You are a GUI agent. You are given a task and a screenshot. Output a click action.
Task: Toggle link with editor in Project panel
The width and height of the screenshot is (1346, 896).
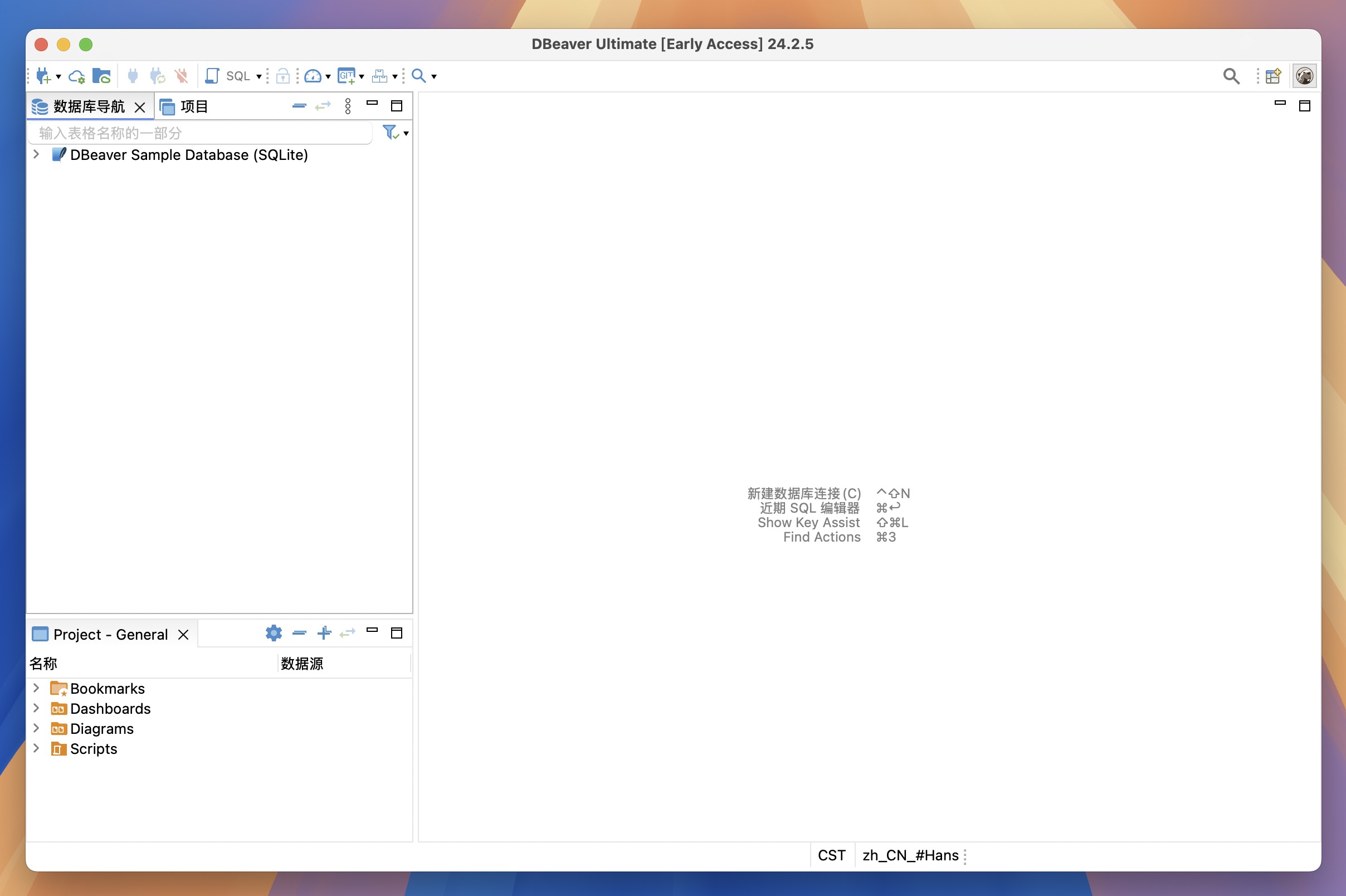[347, 632]
